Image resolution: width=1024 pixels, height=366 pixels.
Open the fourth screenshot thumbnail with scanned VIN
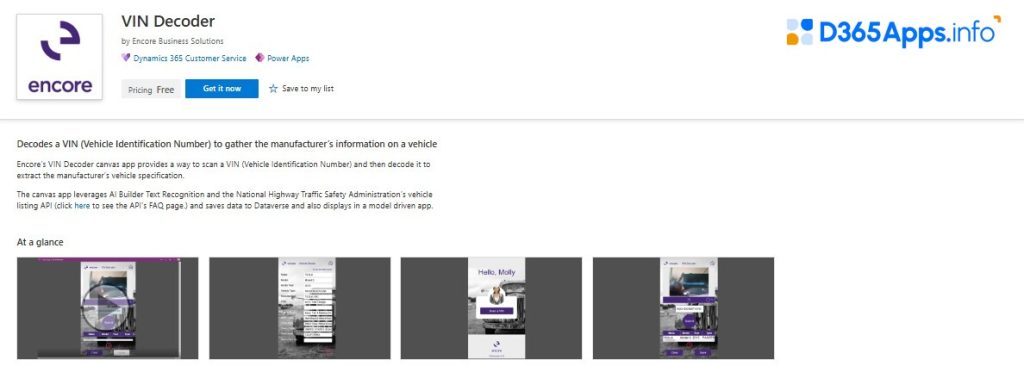[683, 308]
